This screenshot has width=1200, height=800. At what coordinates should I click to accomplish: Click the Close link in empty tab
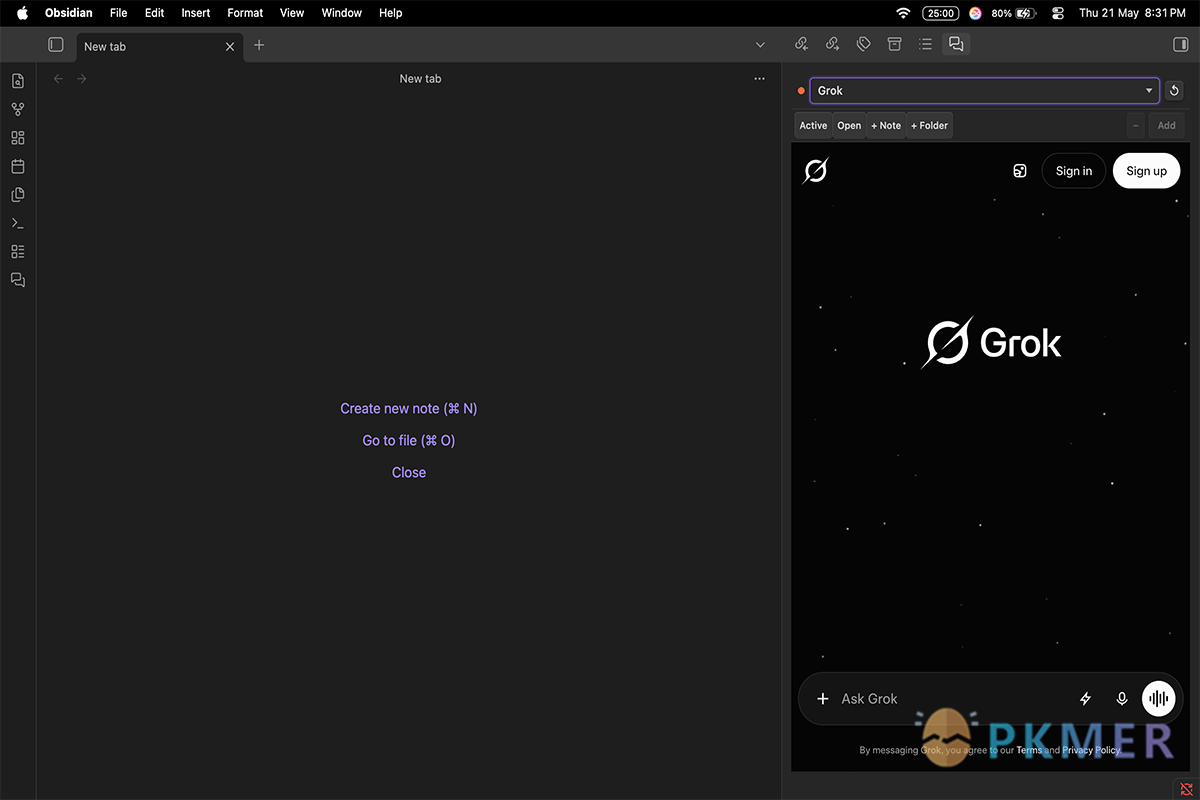(x=409, y=472)
